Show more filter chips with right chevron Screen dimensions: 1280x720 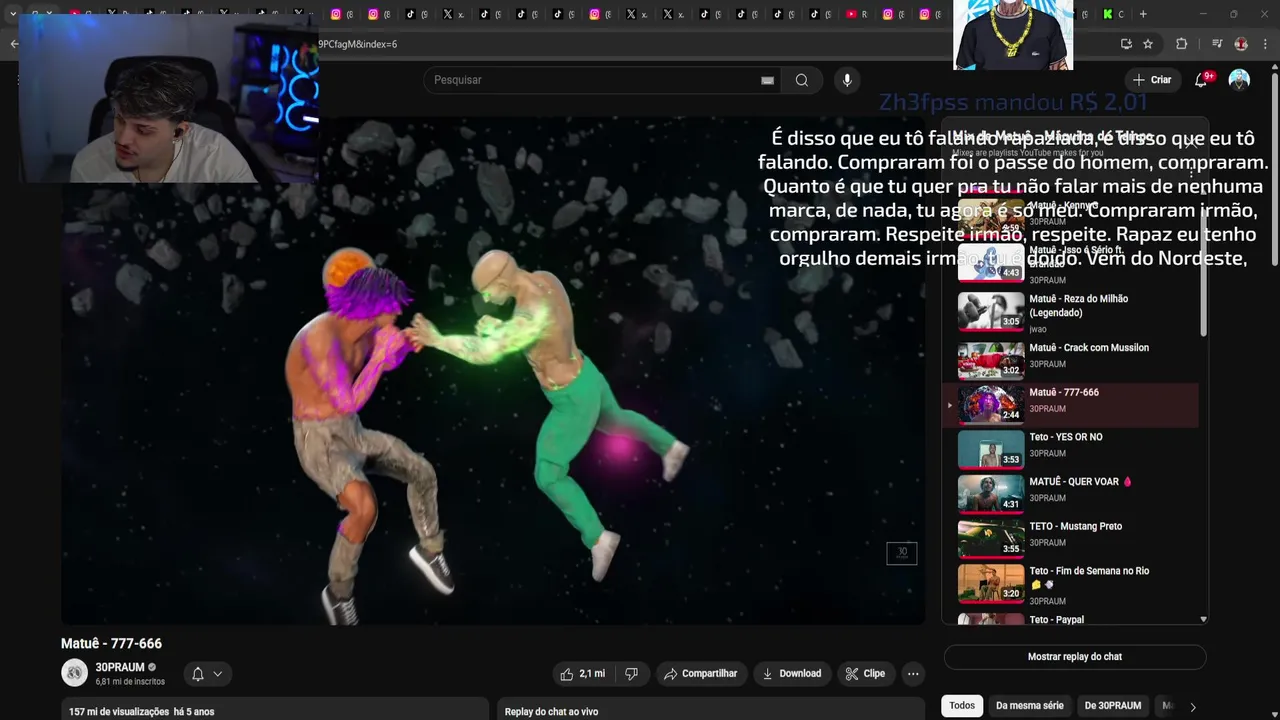[x=1193, y=706]
